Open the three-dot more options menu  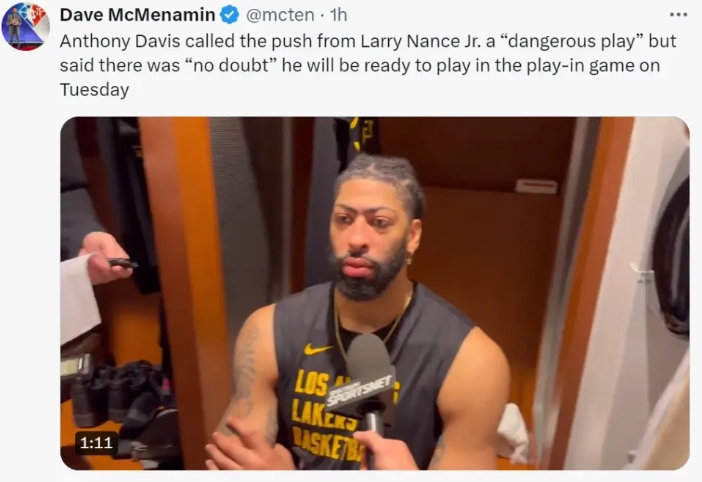pyautogui.click(x=678, y=15)
